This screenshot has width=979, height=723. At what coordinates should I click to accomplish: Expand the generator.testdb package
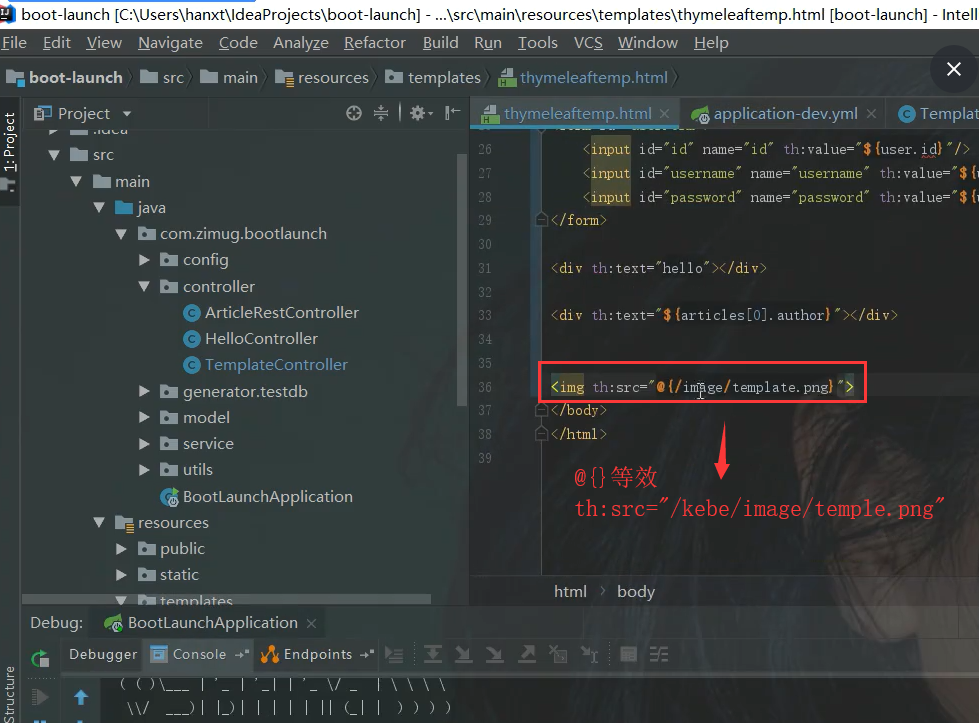click(x=144, y=391)
